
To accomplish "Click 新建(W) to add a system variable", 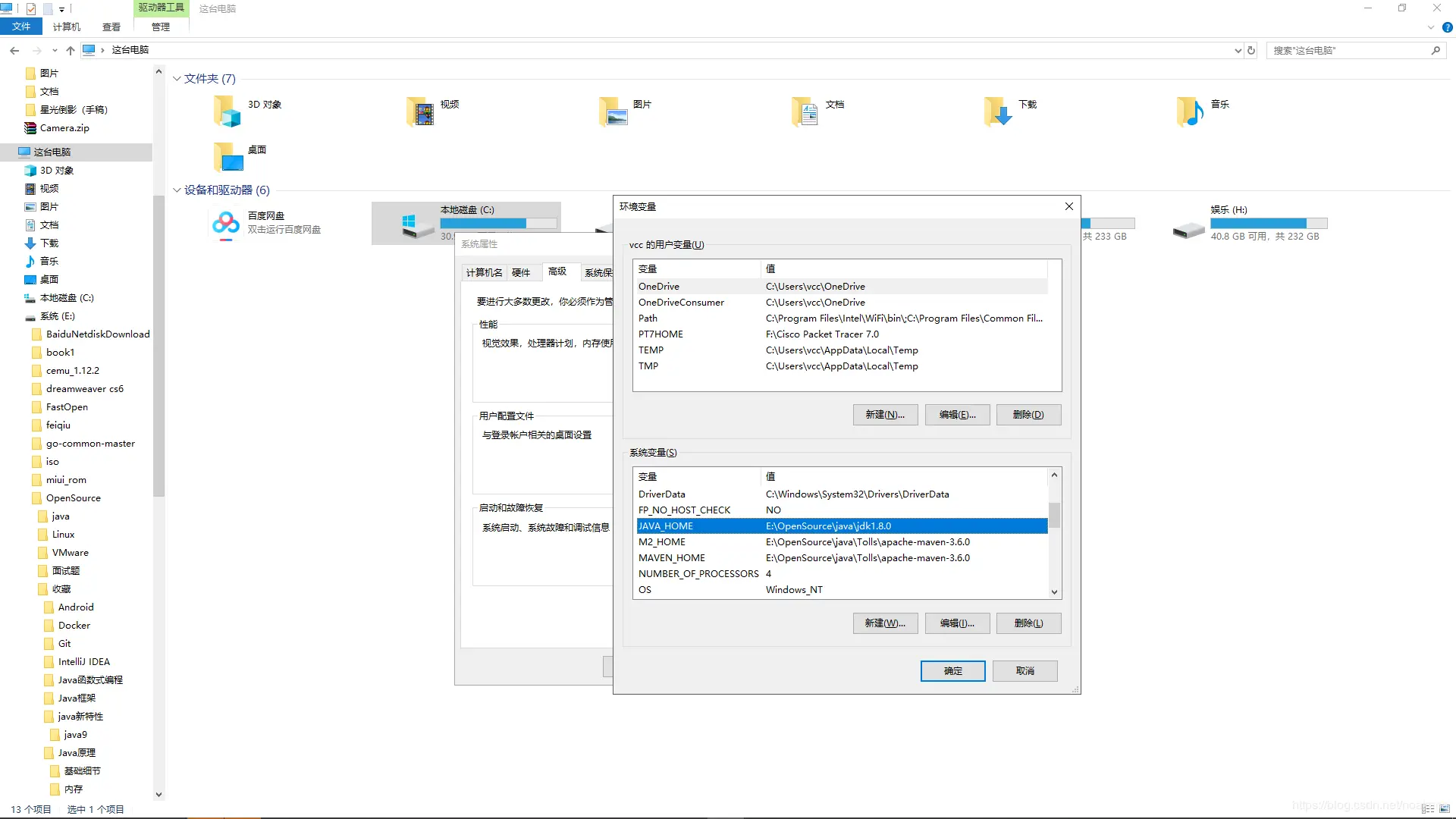I will click(x=884, y=623).
